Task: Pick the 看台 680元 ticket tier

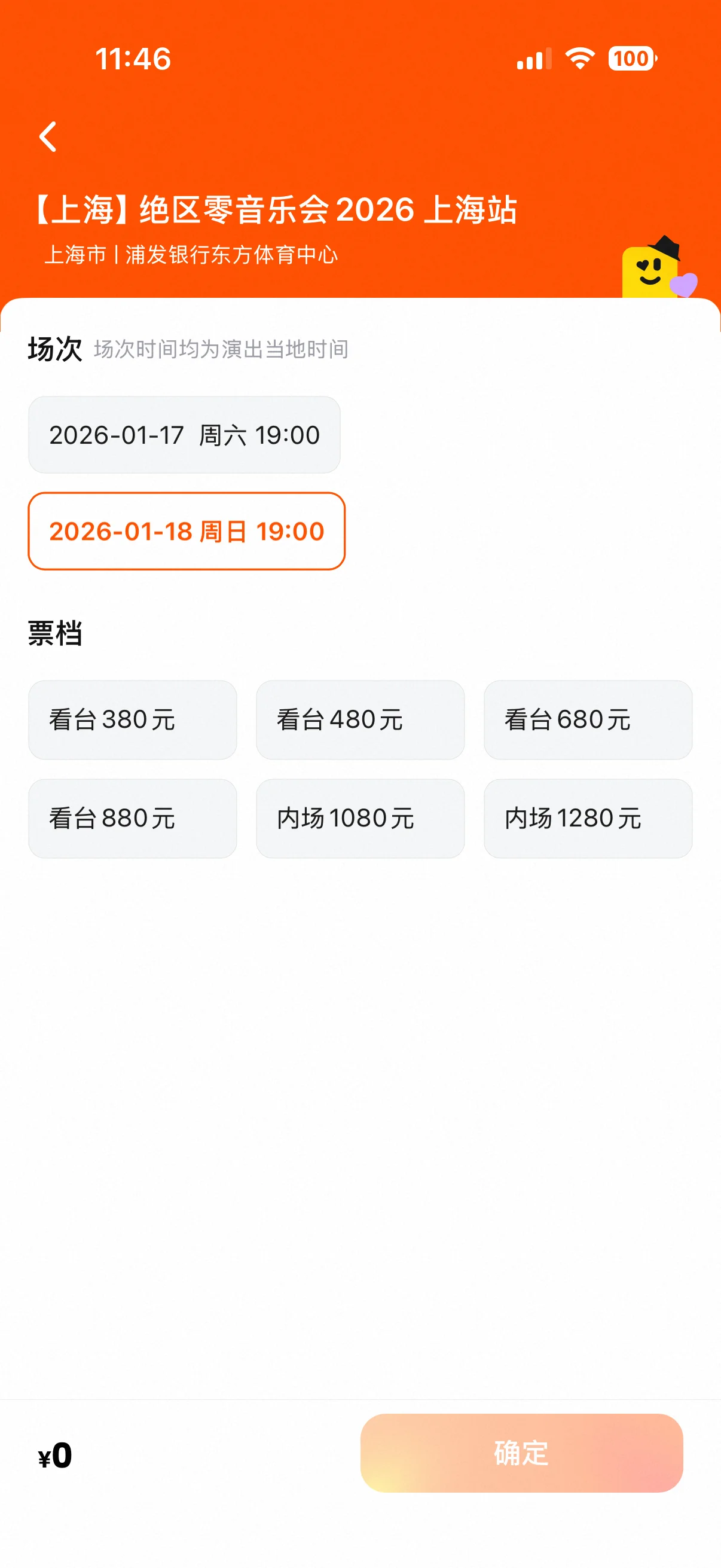Action: [x=588, y=719]
